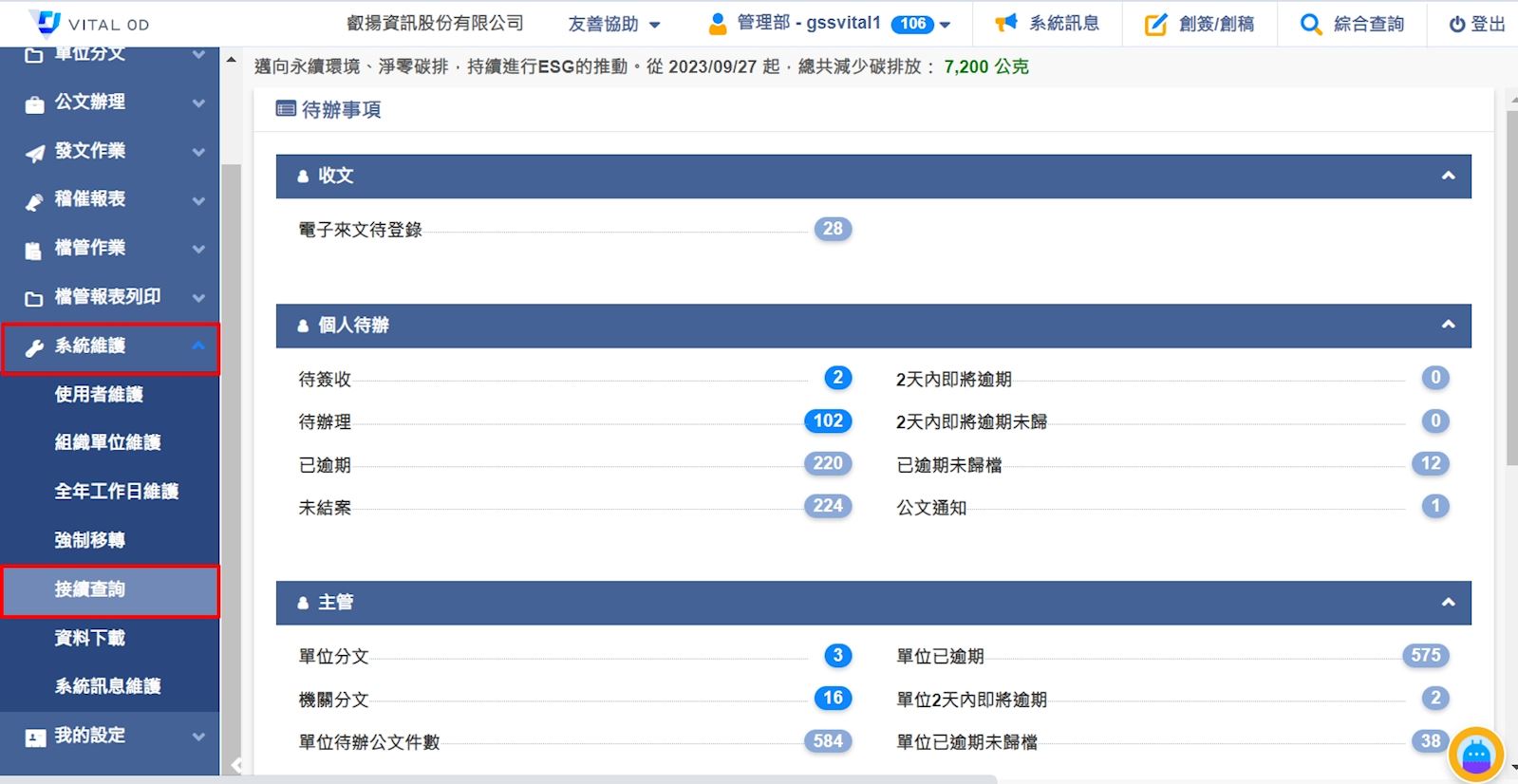1518x784 pixels.
Task: Click the wrench 系統維護 icon
Action: (34, 347)
